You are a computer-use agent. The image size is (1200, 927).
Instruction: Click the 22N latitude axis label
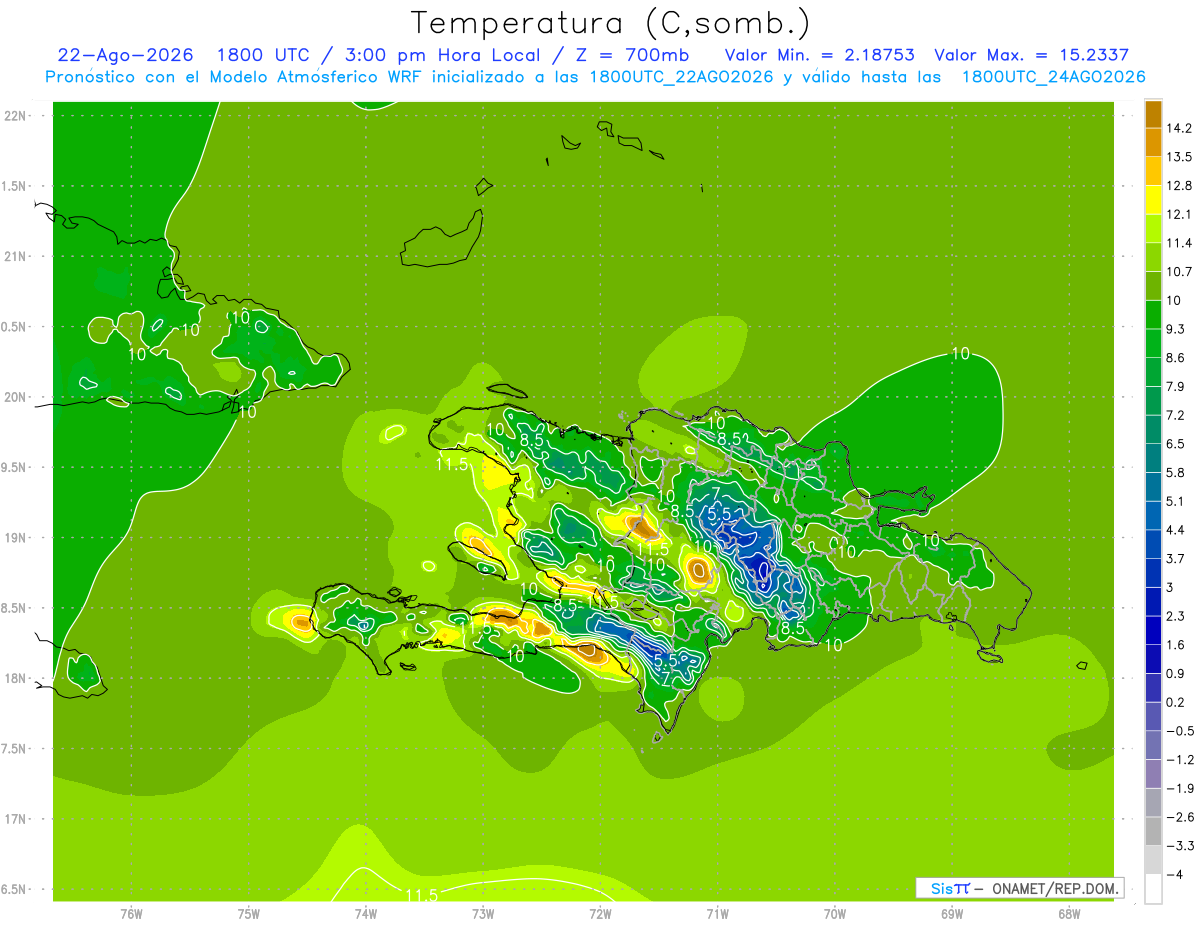(15, 116)
